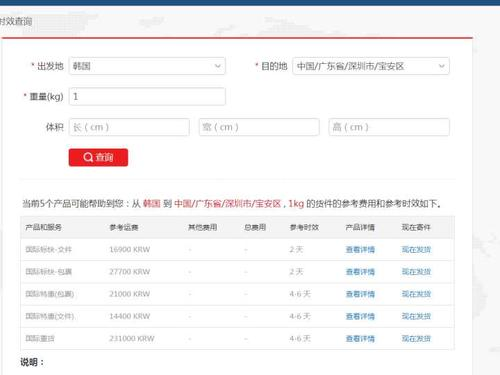Image resolution: width=500 pixels, height=375 pixels.
Task: Ship now with the 16900 KRW product
Action: (416, 250)
